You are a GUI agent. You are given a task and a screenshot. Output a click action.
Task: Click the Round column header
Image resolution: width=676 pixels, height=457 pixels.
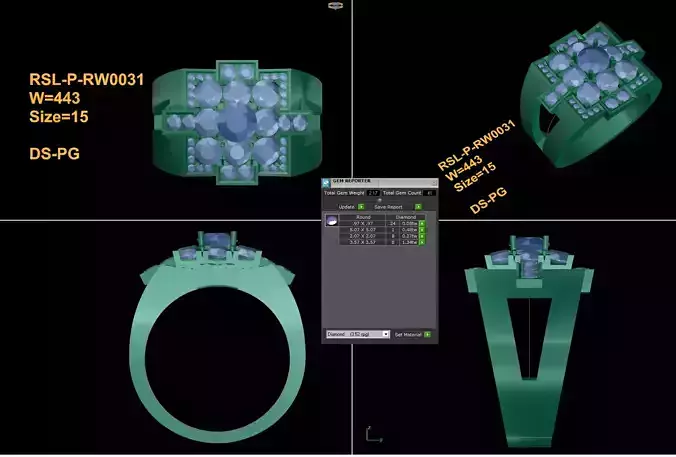tap(363, 217)
